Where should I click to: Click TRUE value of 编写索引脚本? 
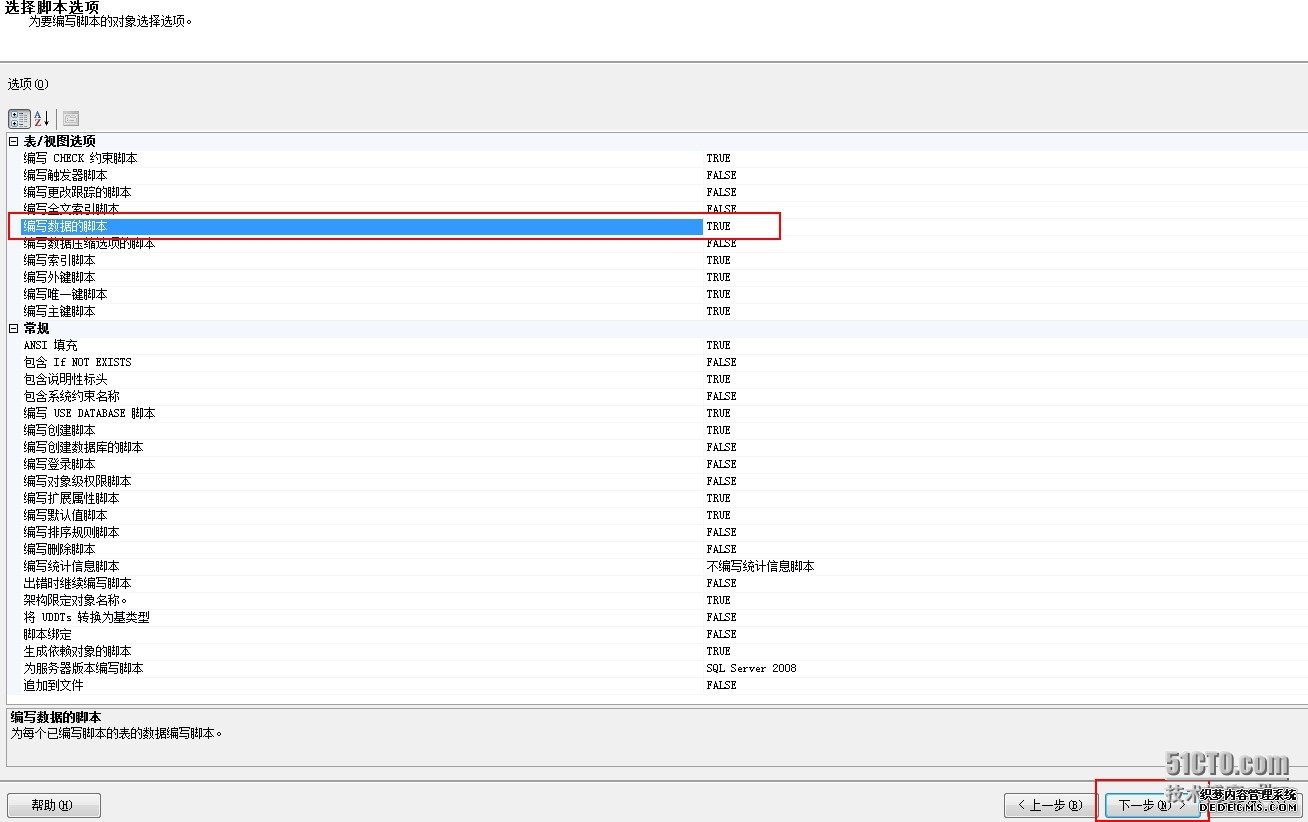click(x=718, y=260)
